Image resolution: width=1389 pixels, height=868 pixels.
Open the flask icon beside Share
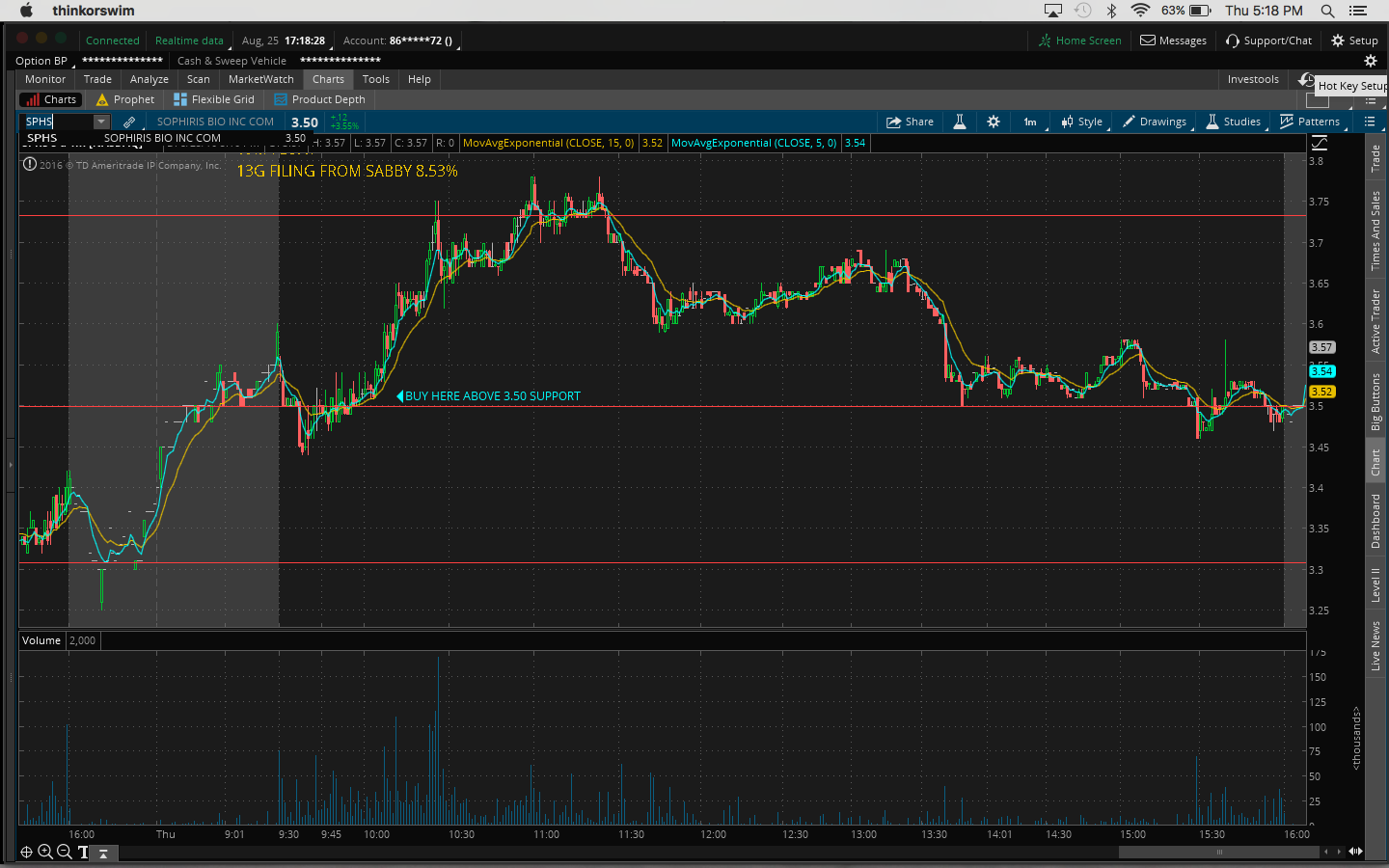tap(960, 122)
